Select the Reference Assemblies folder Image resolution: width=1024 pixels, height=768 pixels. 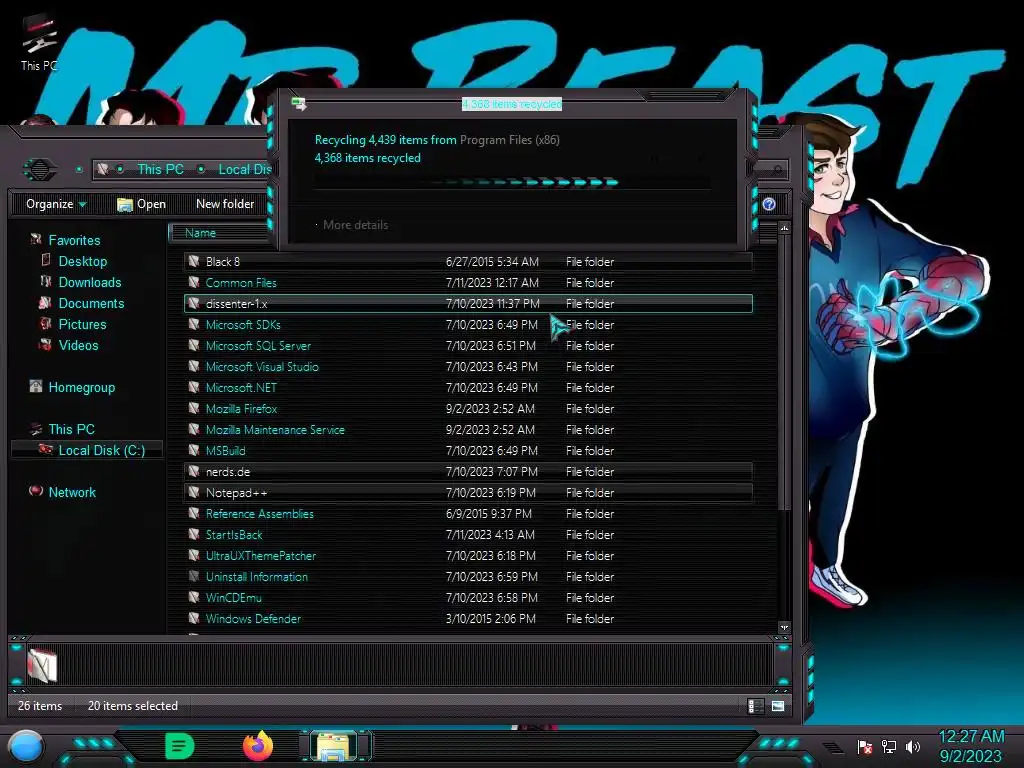click(x=468, y=513)
